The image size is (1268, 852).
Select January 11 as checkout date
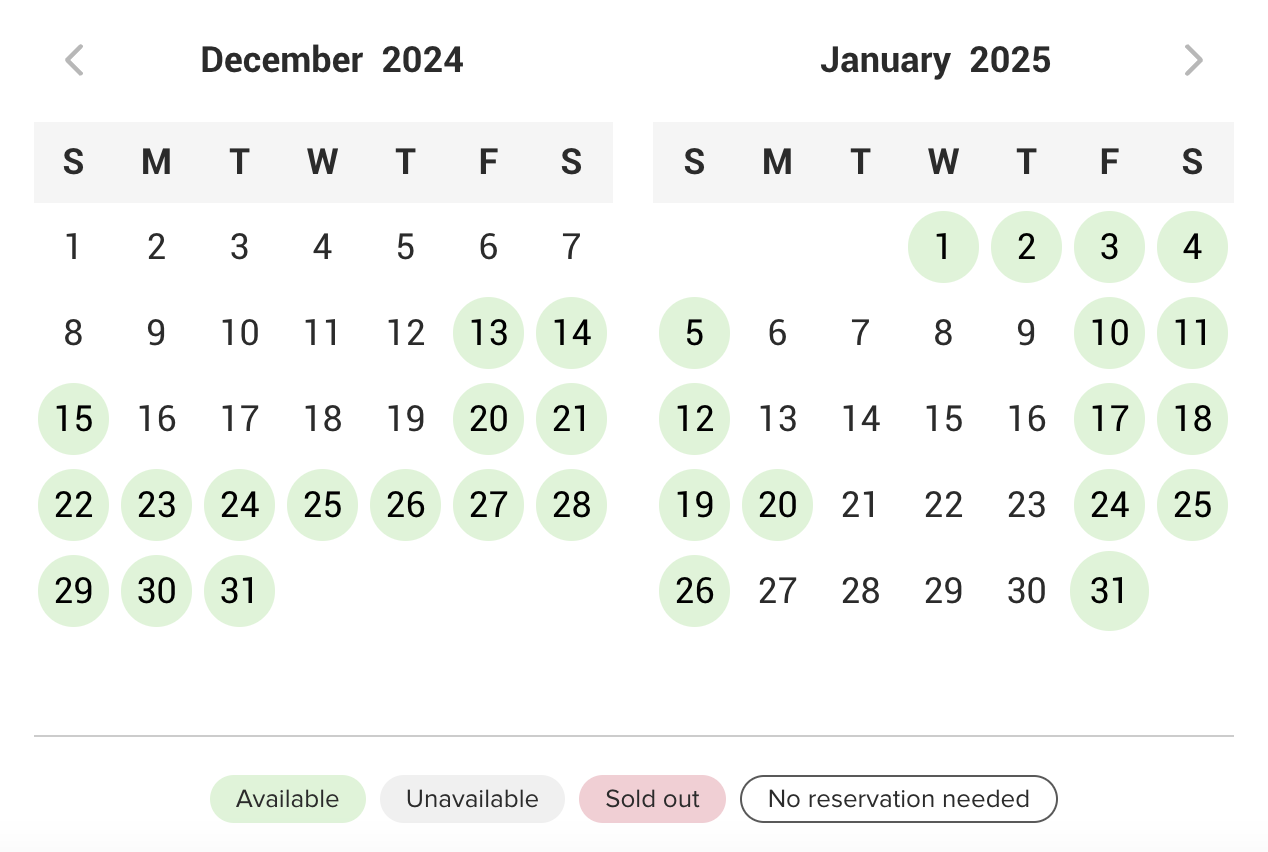pyautogui.click(x=1192, y=333)
